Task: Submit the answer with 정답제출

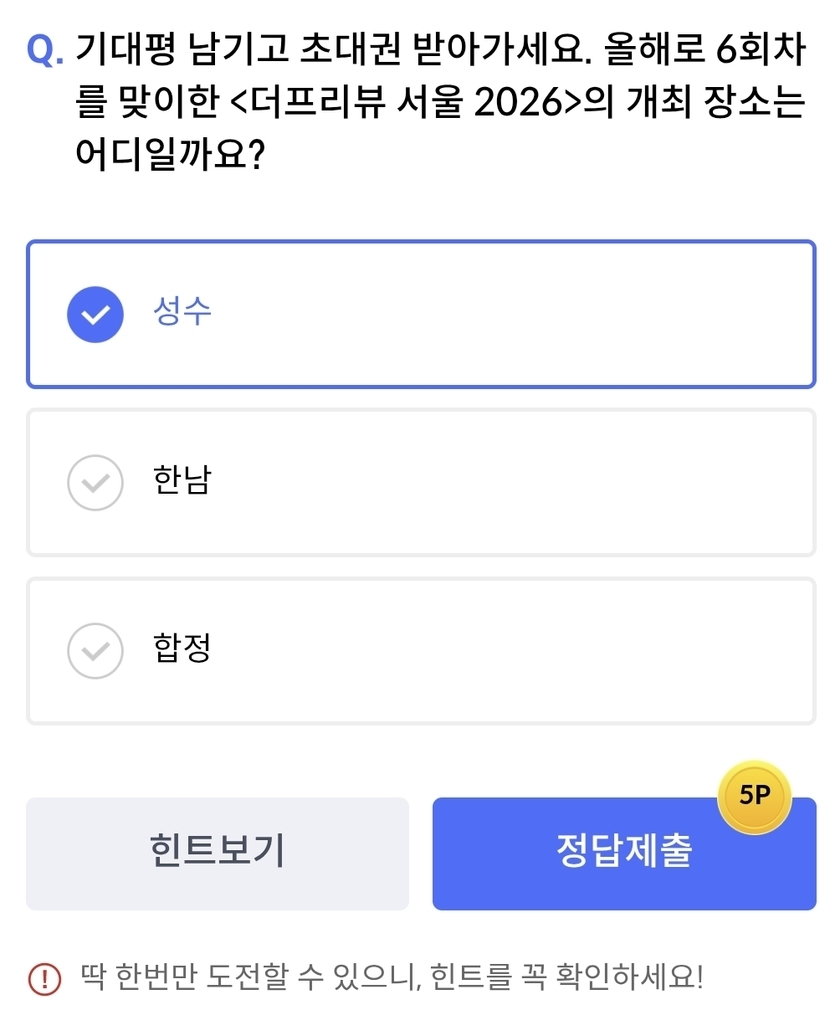Action: pos(623,853)
